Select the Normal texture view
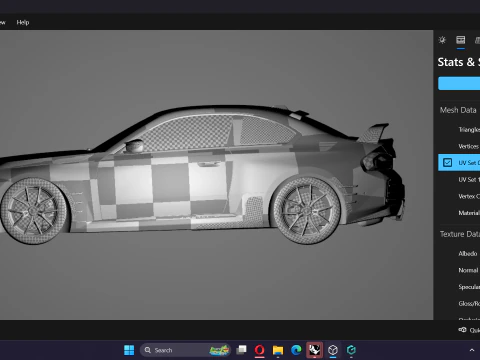 click(468, 270)
